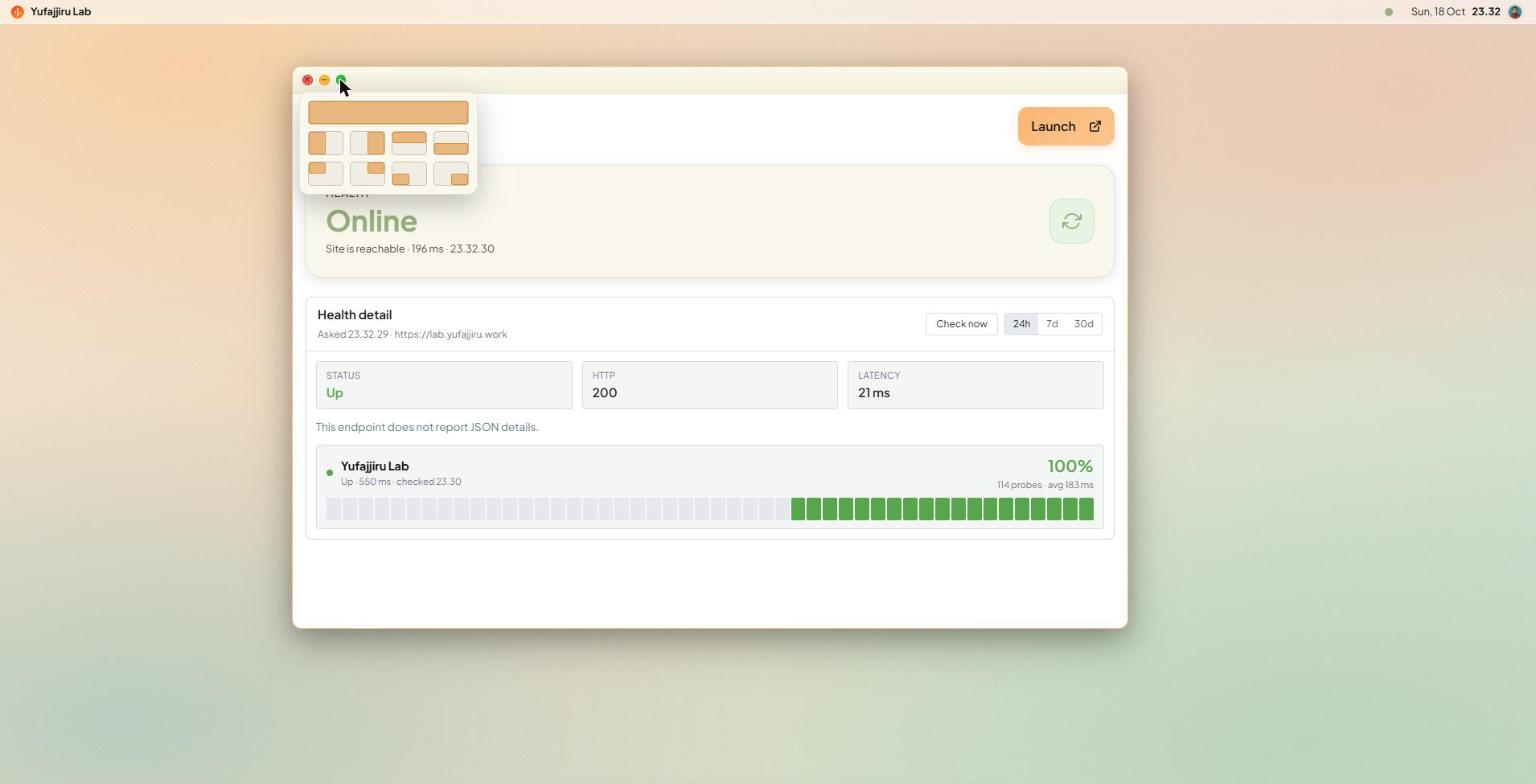Click the date and time in menu bar
1536x784 pixels.
coord(1456,12)
